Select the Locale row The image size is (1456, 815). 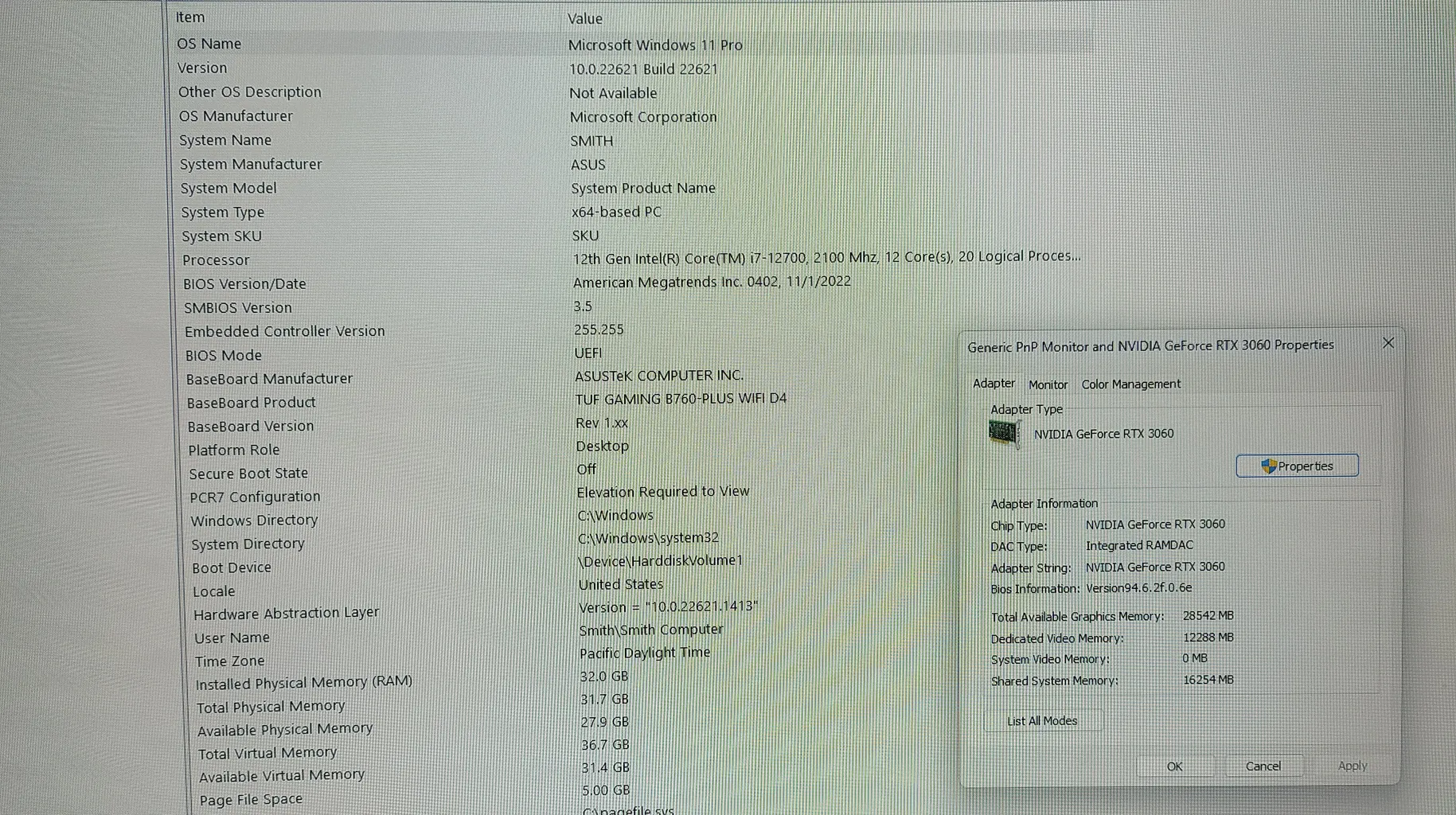coord(214,591)
